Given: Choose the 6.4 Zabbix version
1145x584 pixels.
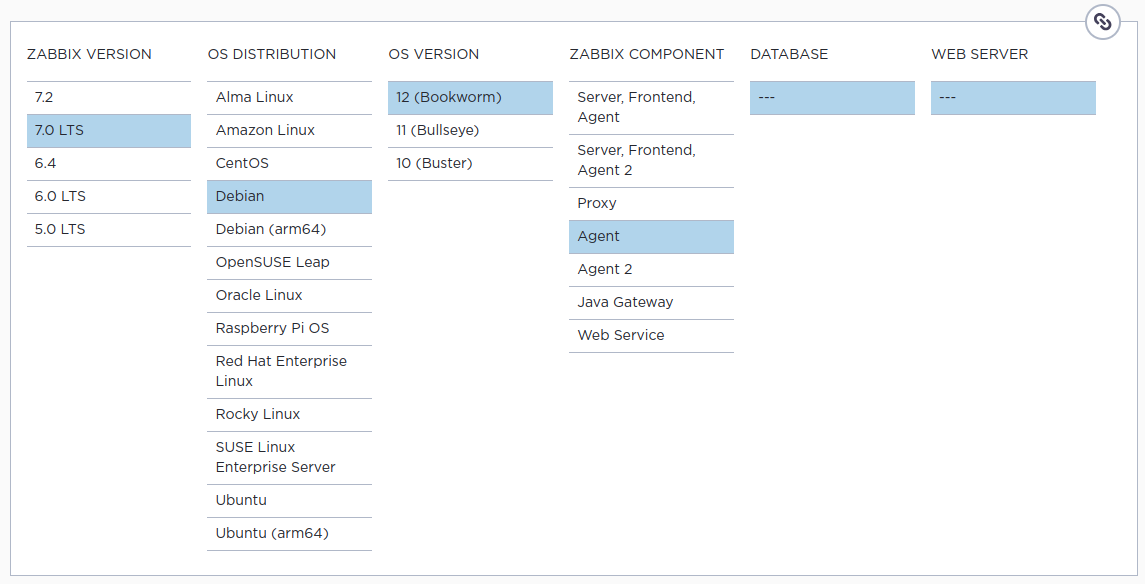Looking at the screenshot, I should 108,163.
